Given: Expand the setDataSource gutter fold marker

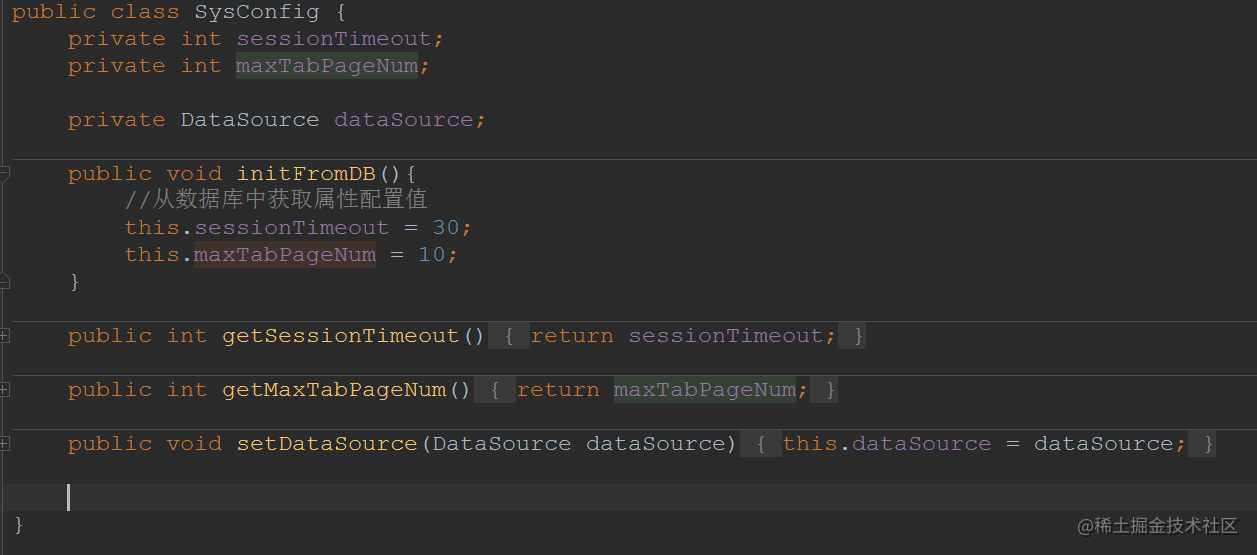Looking at the screenshot, I should point(4,444).
